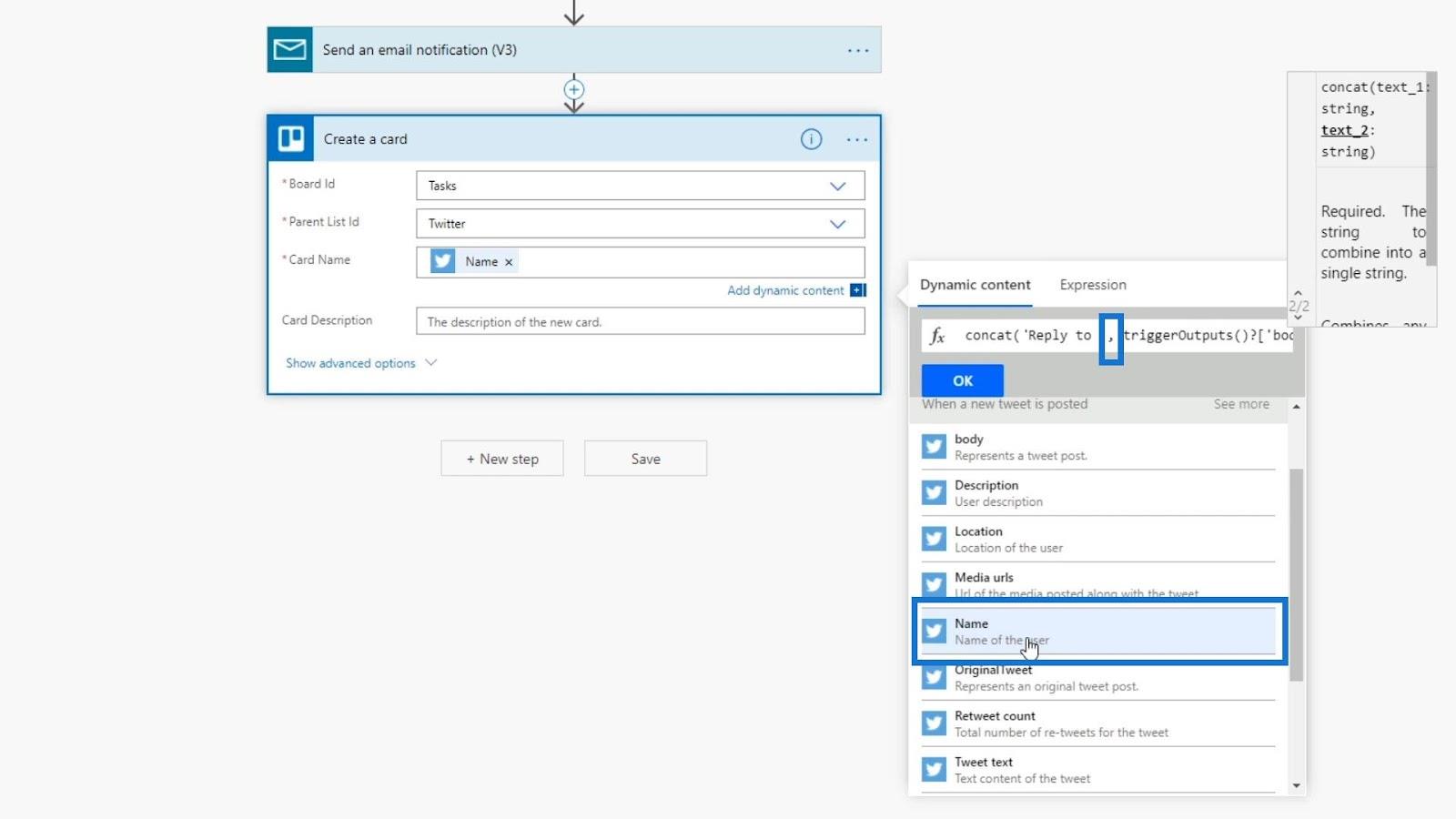Click Twitter icon of Location item
The image size is (1456, 819).
coord(934,539)
